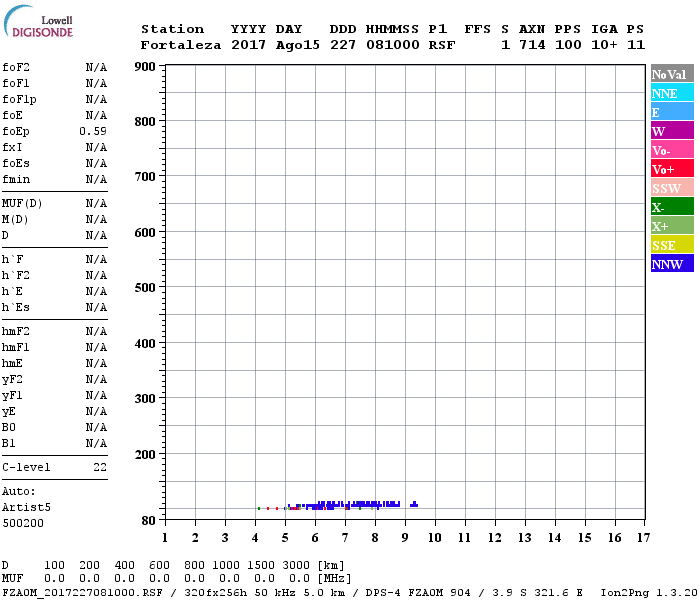Click the h`Es parameter label
The width and height of the screenshot is (700, 600).
[16, 308]
